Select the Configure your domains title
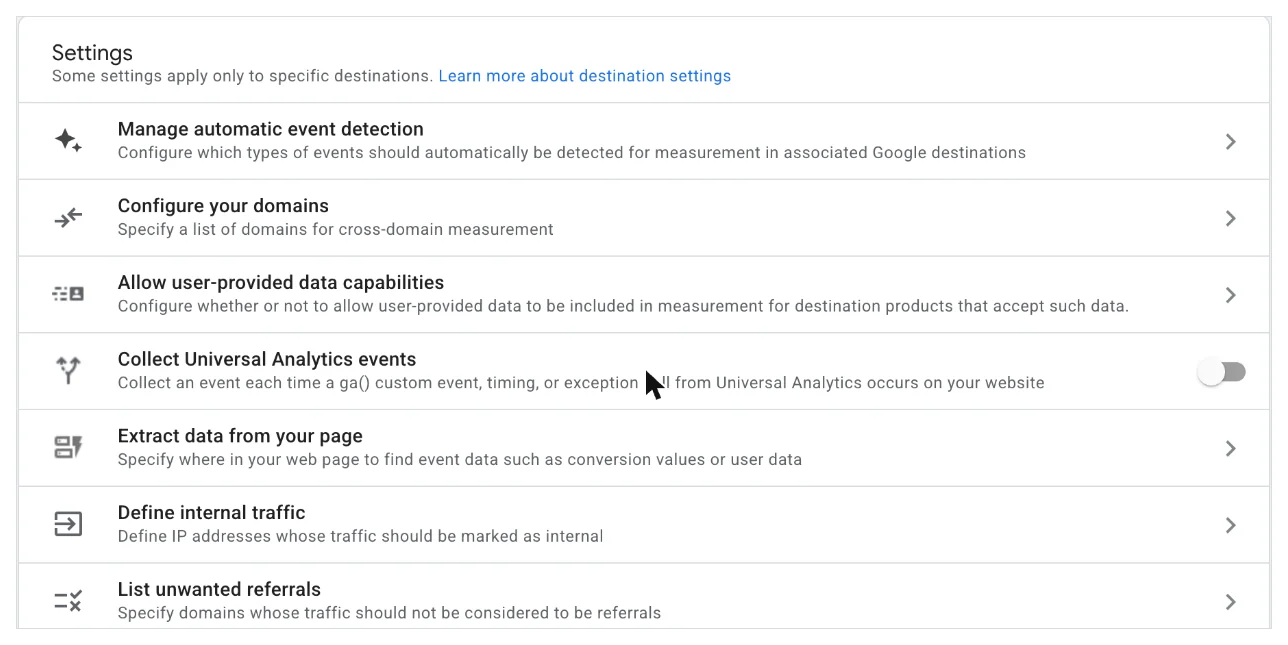The width and height of the screenshot is (1288, 645). [x=223, y=206]
